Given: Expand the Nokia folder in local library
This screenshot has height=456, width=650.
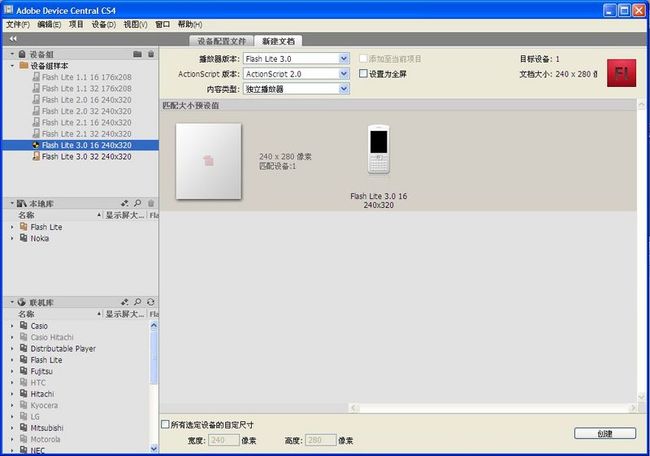Looking at the screenshot, I should click(x=12, y=238).
